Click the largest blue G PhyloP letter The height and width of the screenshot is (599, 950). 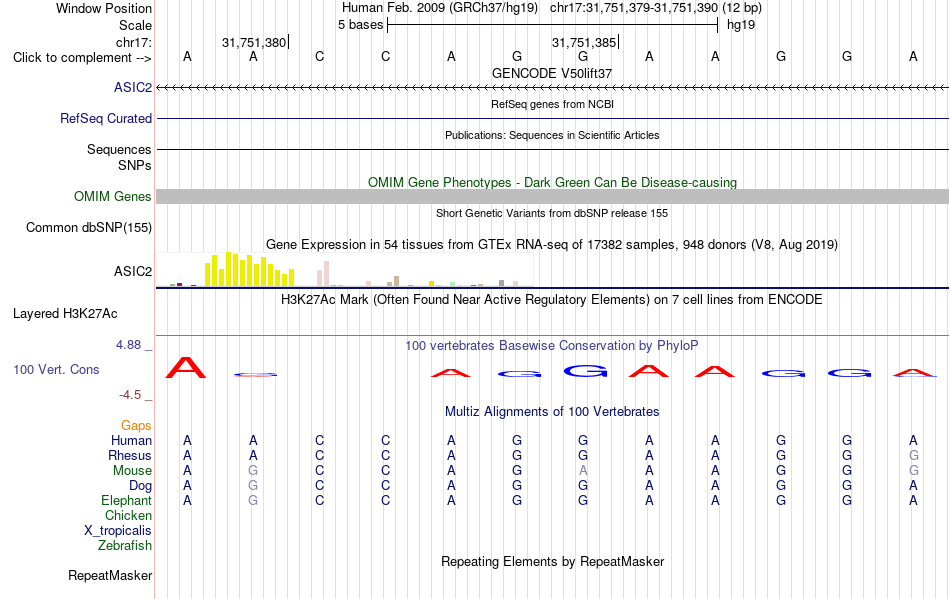(x=585, y=371)
